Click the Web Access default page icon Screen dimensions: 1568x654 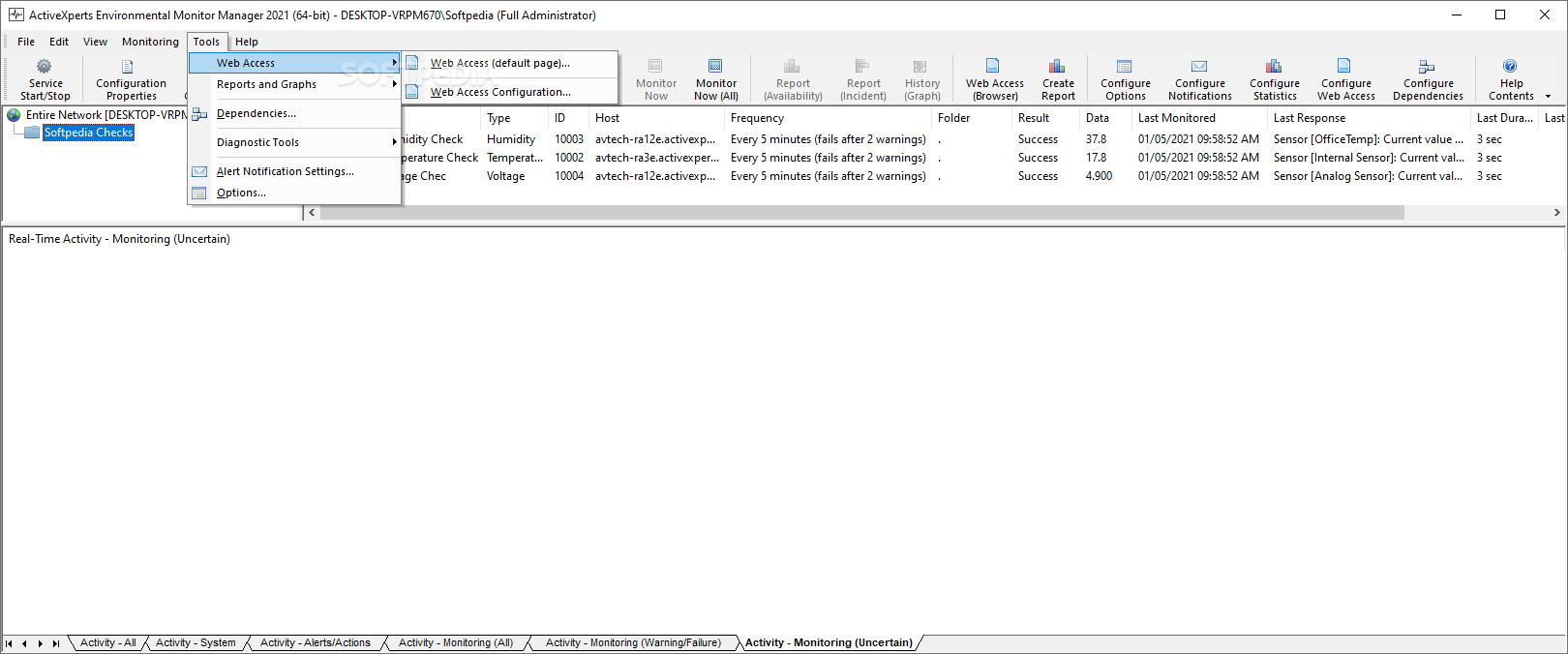(412, 63)
